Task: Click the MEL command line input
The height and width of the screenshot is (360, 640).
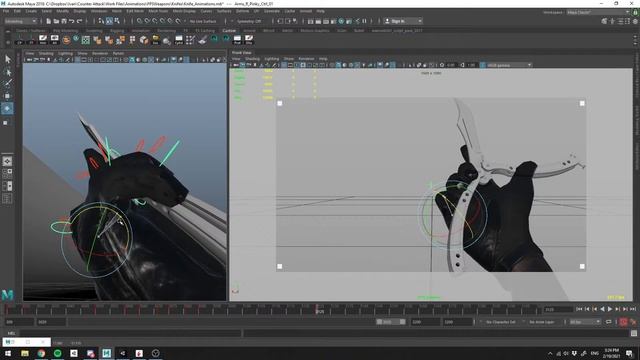Action: tap(130, 333)
